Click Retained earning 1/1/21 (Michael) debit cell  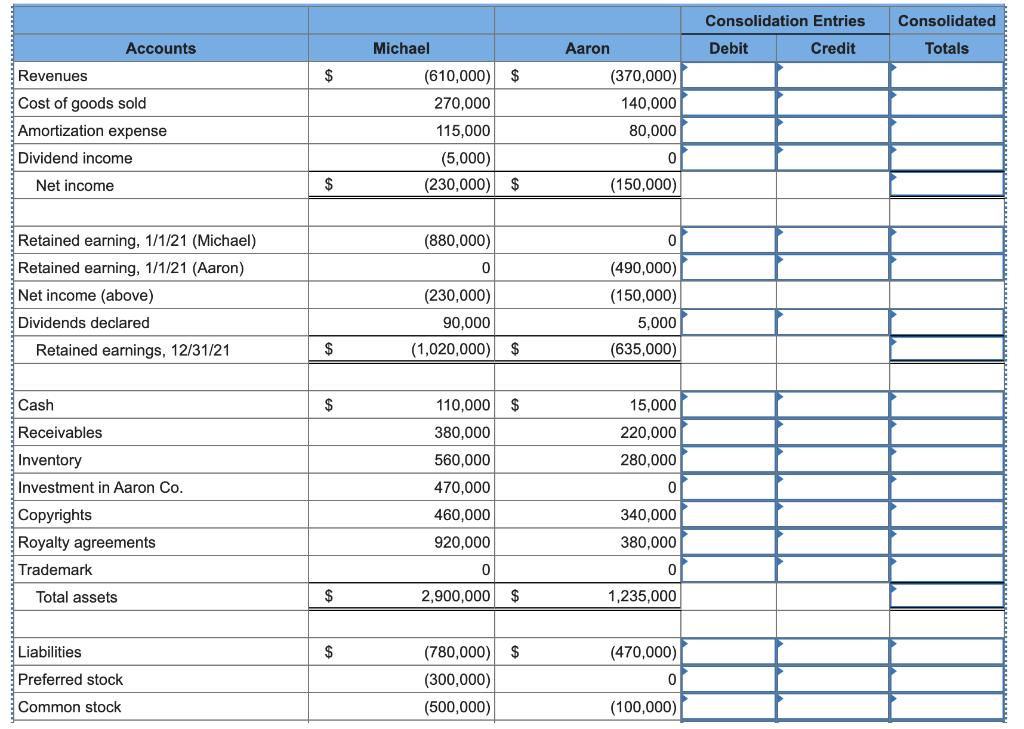tap(728, 240)
